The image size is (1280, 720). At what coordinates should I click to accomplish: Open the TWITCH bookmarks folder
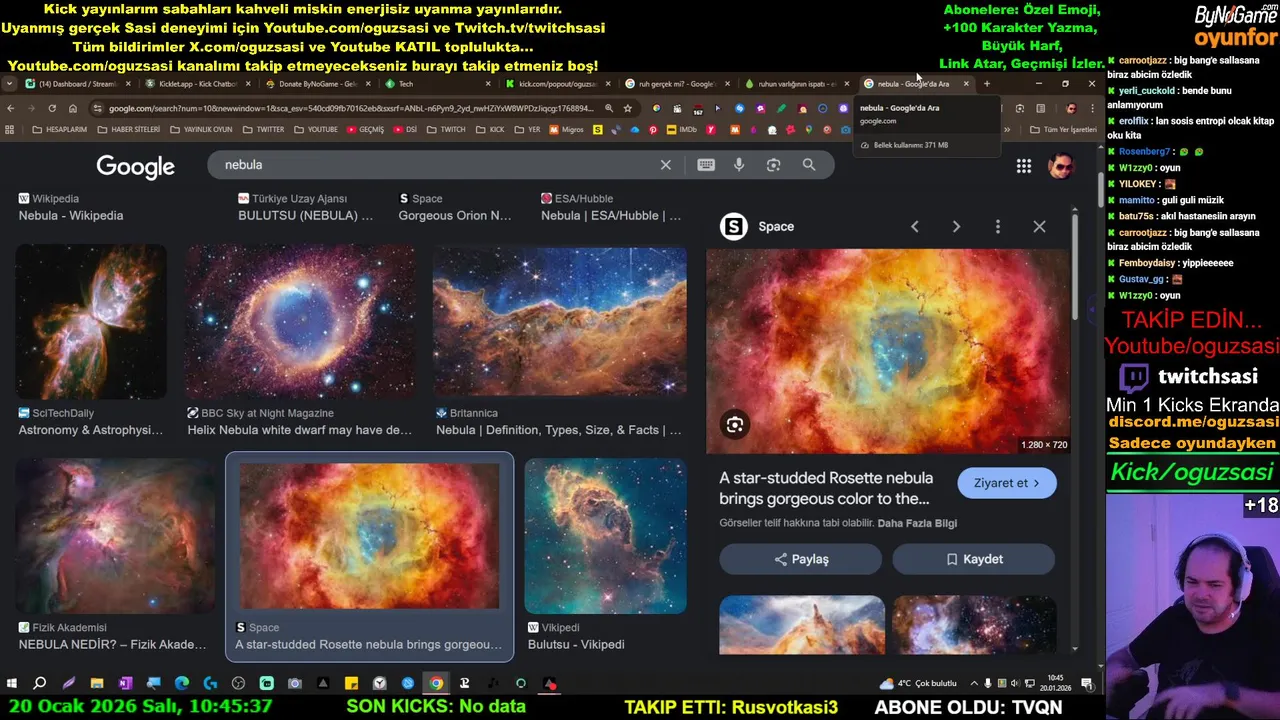point(446,129)
